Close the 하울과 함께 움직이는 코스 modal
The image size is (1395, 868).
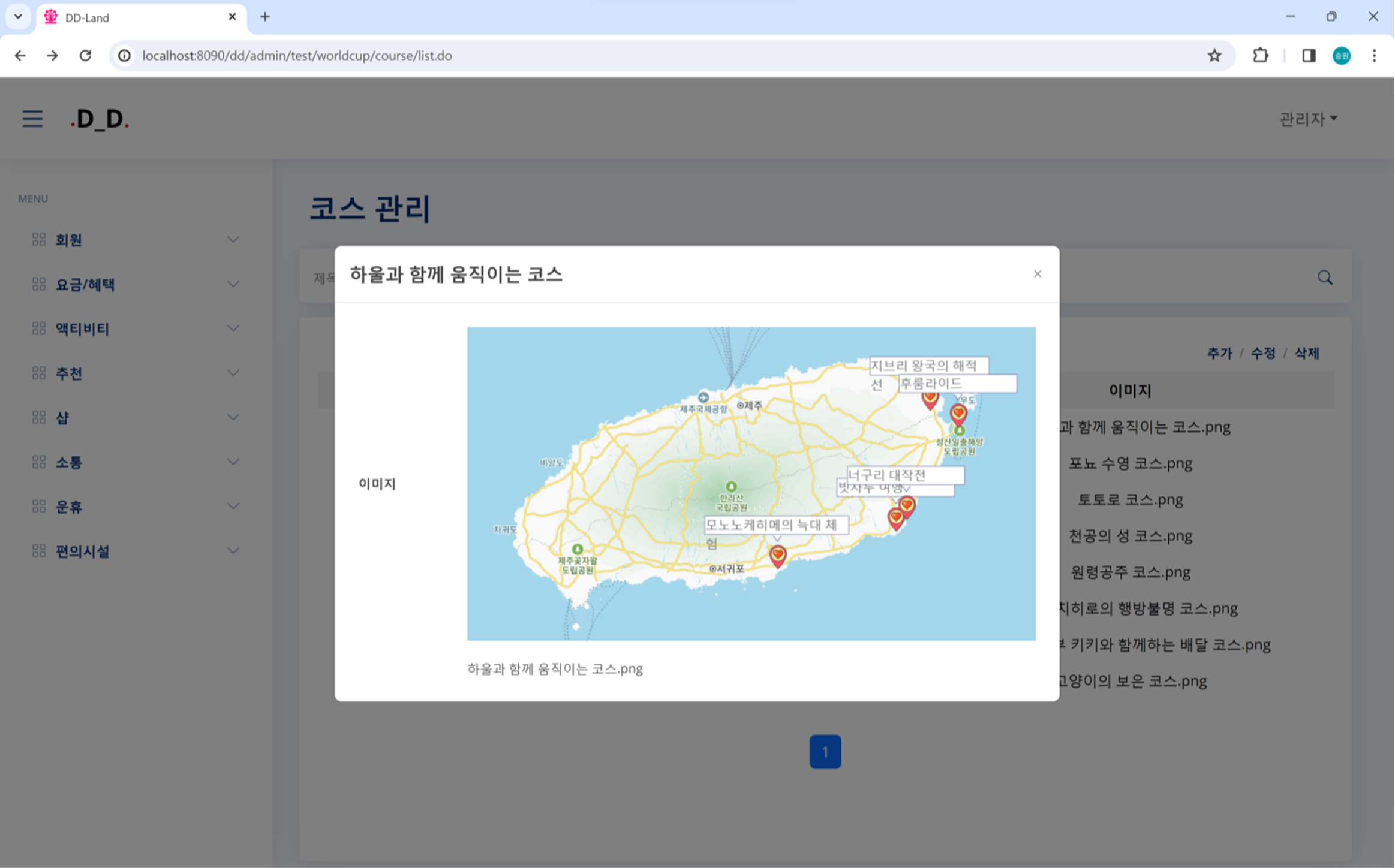1038,274
